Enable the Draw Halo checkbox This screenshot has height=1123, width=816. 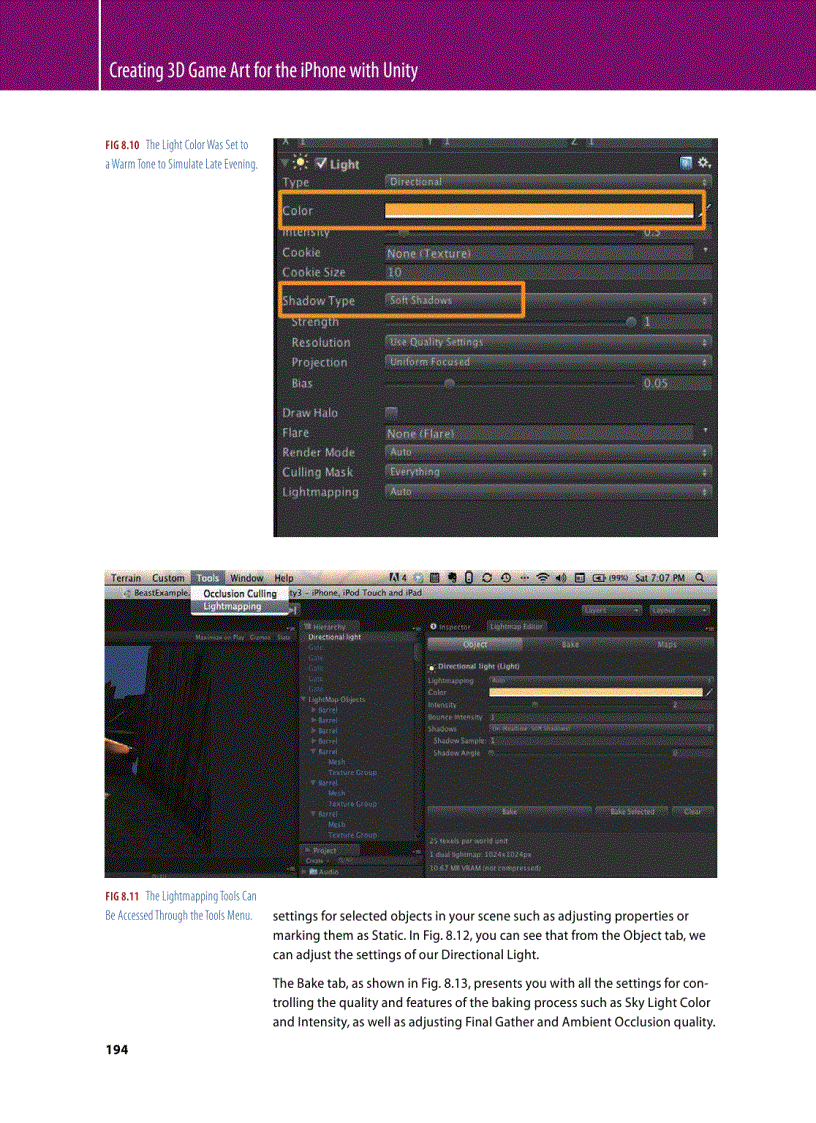[x=391, y=412]
